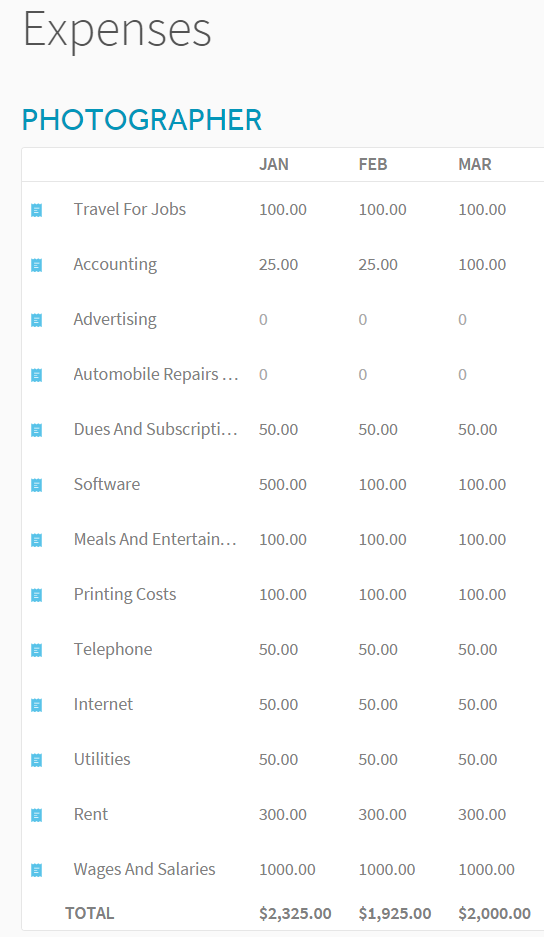The image size is (544, 937).
Task: Edit the January Software amount 500.00
Action: point(283,485)
